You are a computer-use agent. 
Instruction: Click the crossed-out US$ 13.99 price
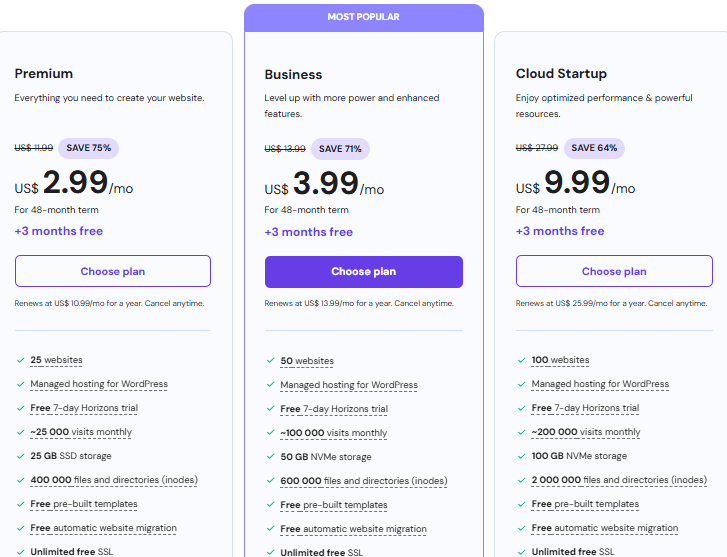(x=285, y=149)
